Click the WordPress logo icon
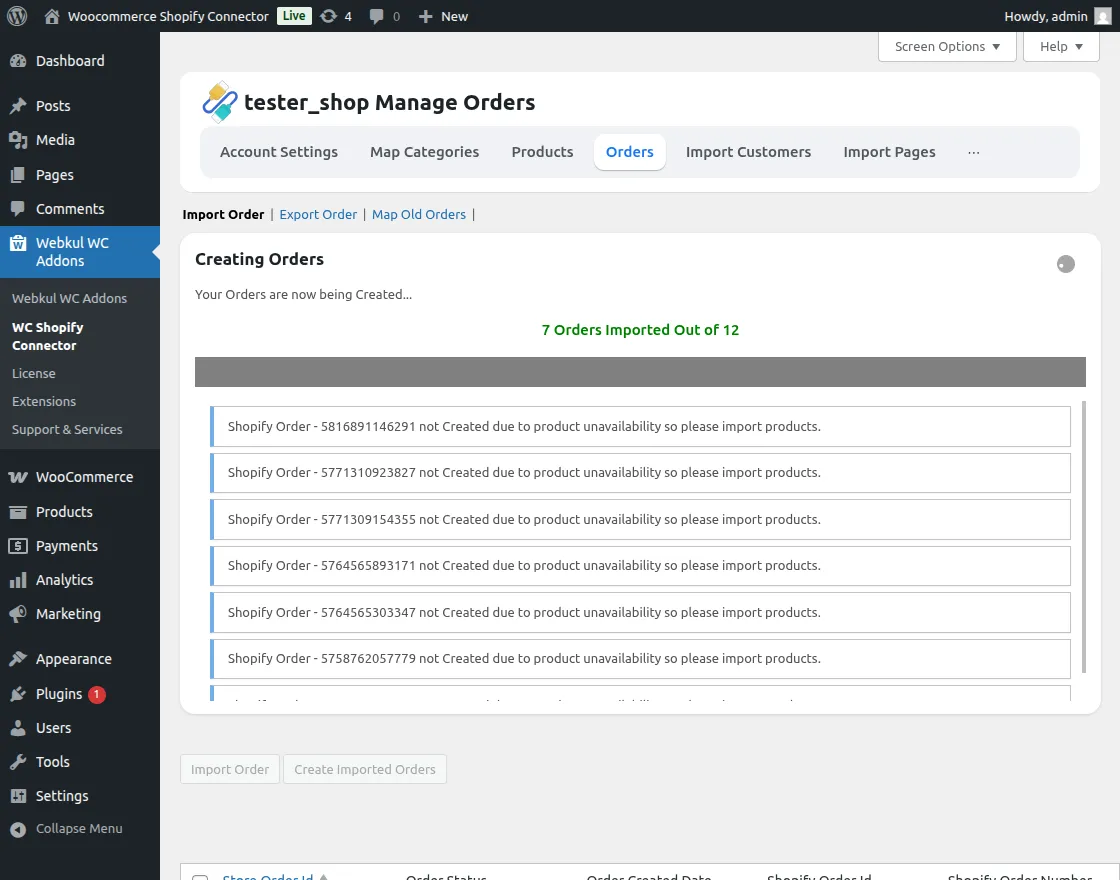This screenshot has width=1120, height=880. (x=17, y=16)
